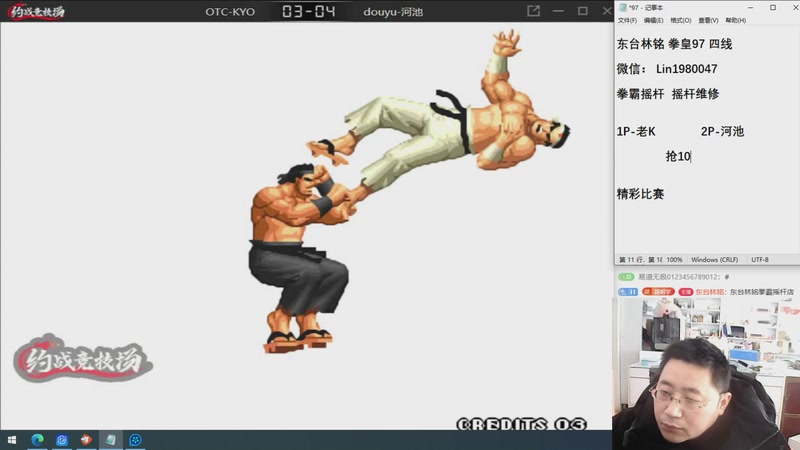Image resolution: width=800 pixels, height=450 pixels.
Task: Click Windows (CRLF) in status bar
Action: [714, 260]
